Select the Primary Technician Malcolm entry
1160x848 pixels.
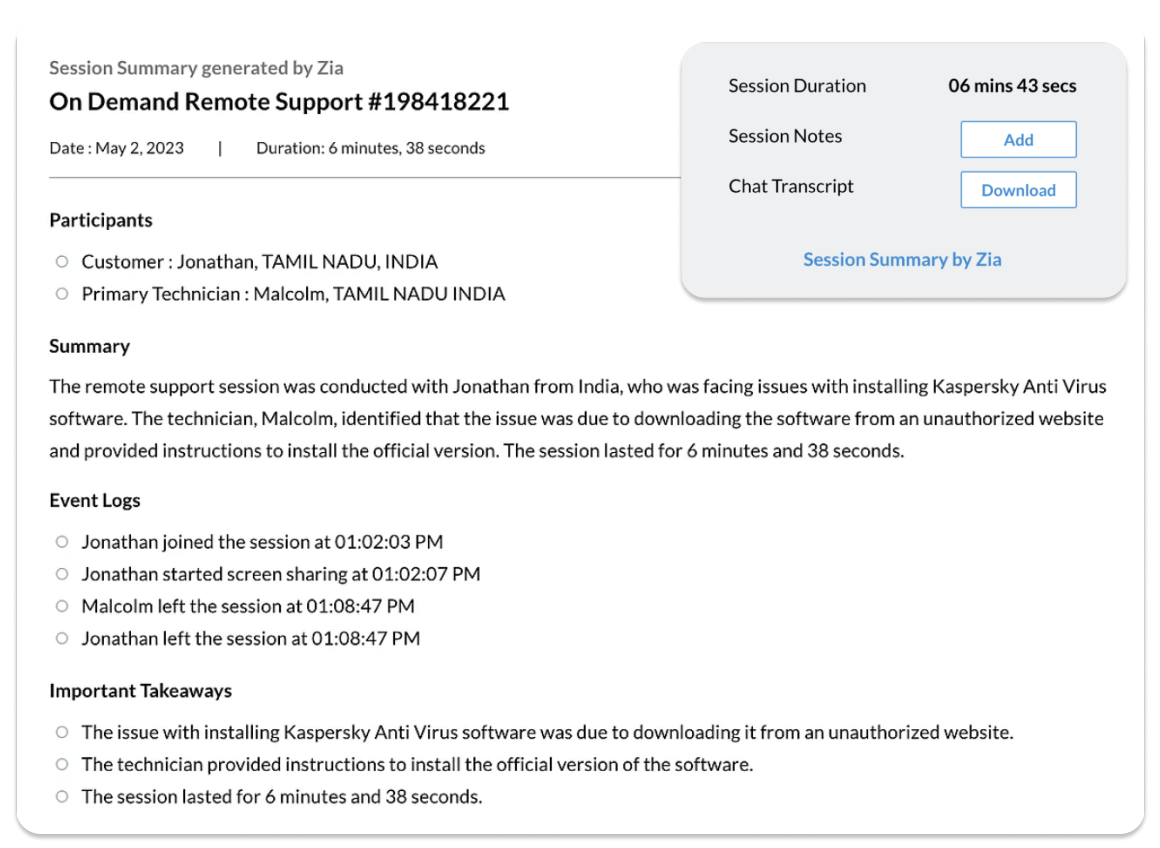(293, 294)
